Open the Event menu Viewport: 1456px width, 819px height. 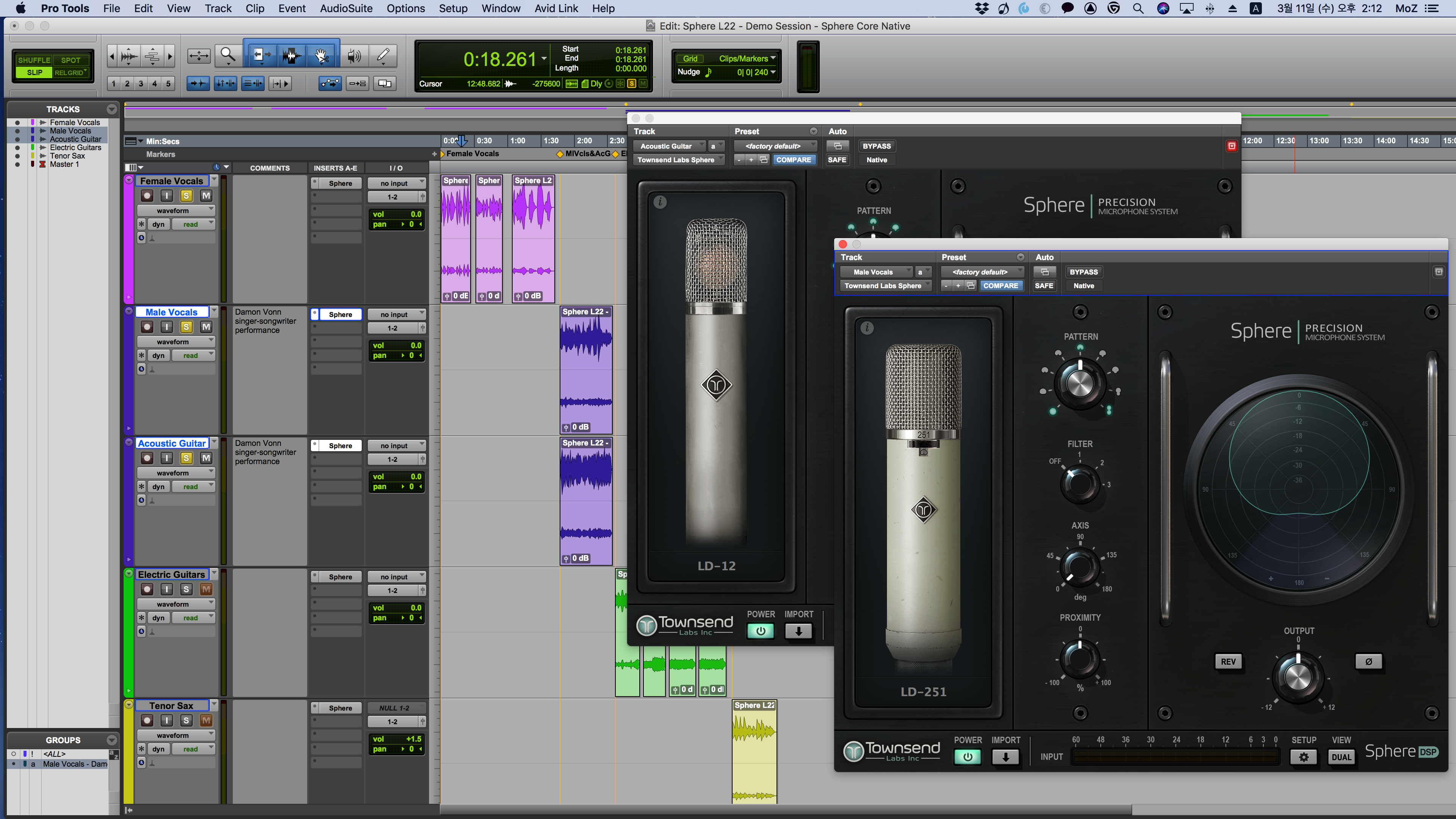292,8
